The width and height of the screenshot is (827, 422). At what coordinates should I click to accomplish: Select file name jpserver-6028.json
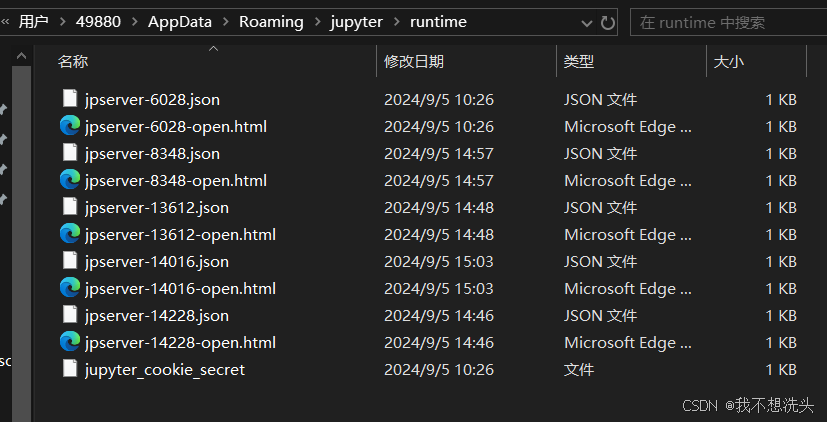click(152, 99)
